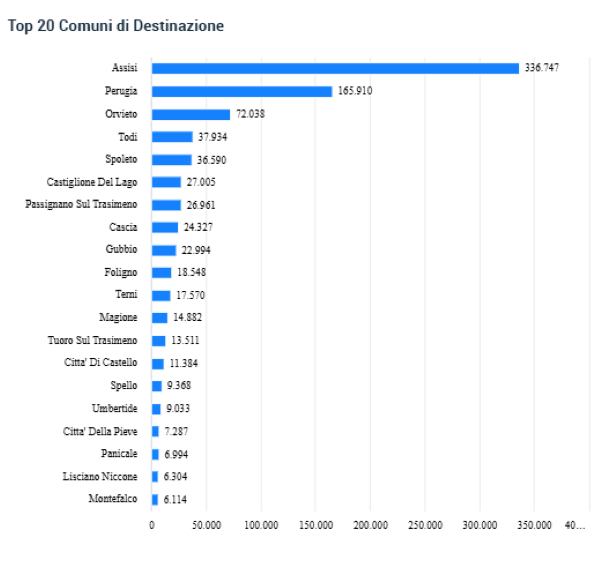This screenshot has width=600, height=573.
Task: Click the Passignano Sul Trasimeno axis label
Action: [81, 204]
